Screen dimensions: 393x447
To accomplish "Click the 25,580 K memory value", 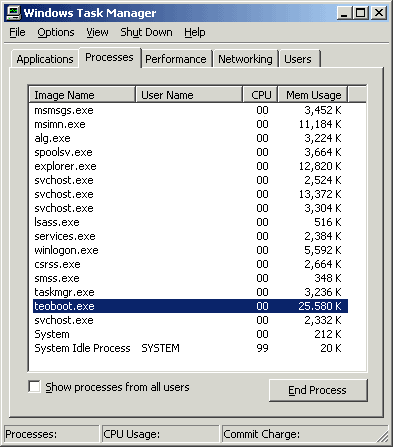I will point(320,306).
